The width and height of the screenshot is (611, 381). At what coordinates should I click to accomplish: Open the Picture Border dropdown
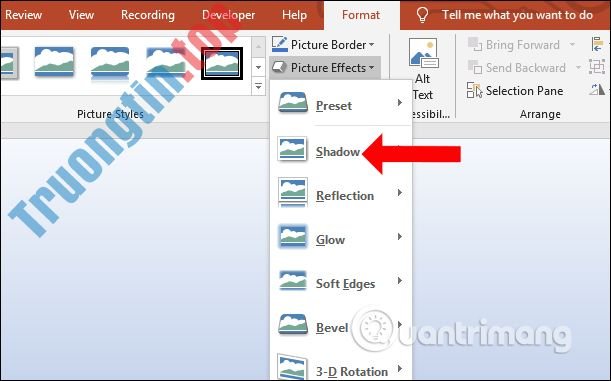point(323,45)
